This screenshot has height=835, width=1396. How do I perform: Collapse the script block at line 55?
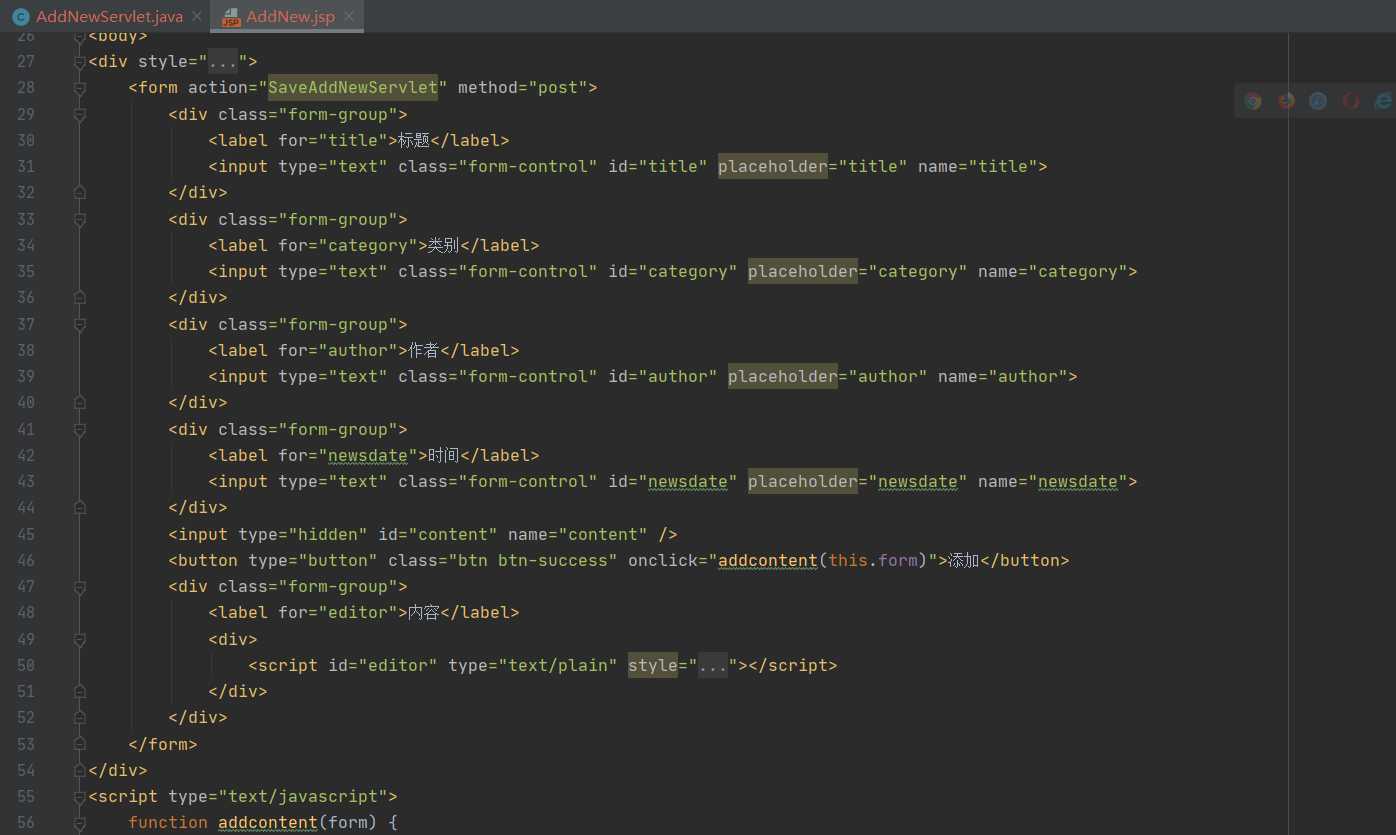(80, 796)
